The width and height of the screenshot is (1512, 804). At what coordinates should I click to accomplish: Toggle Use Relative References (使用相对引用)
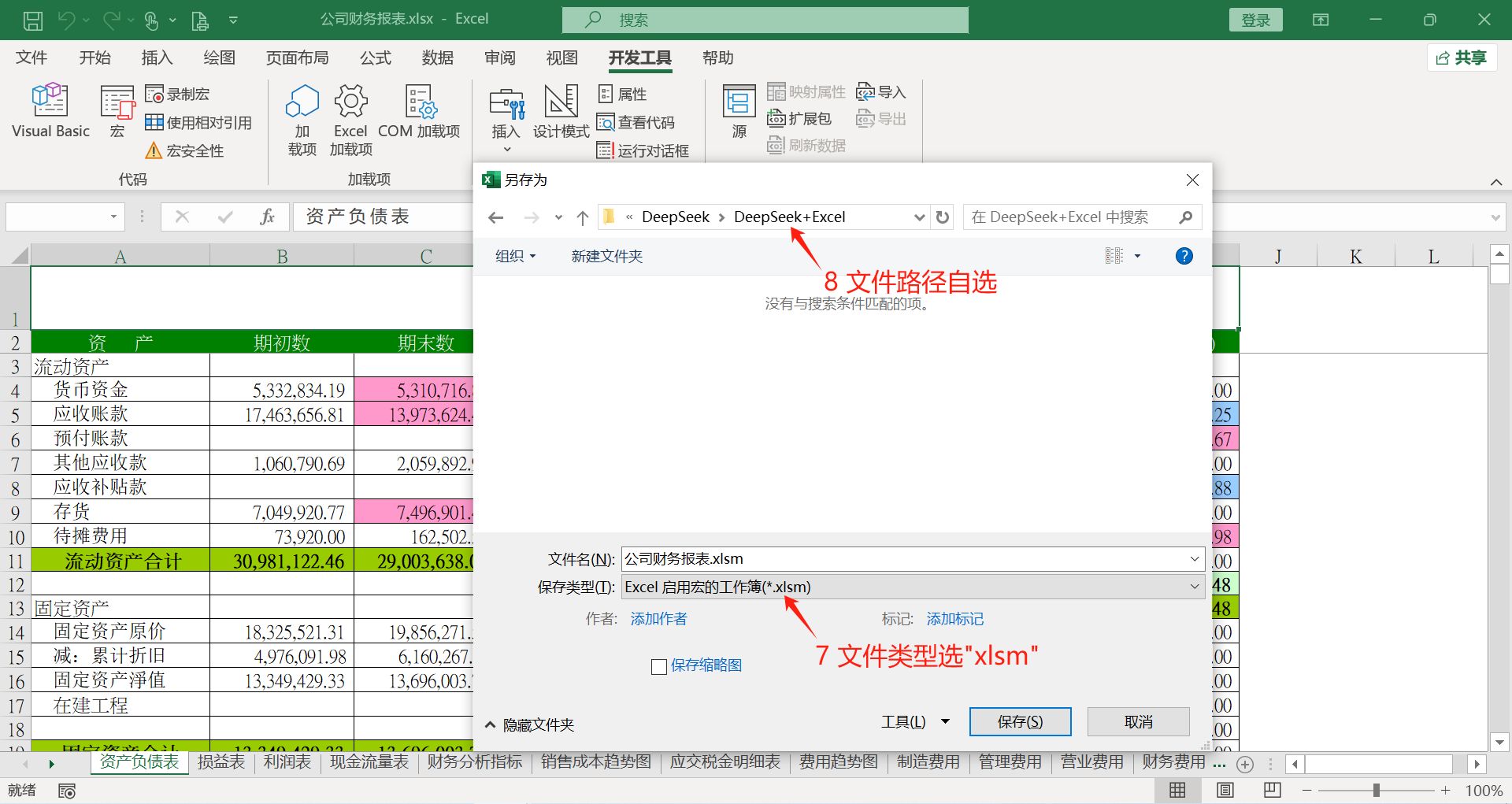coord(198,122)
